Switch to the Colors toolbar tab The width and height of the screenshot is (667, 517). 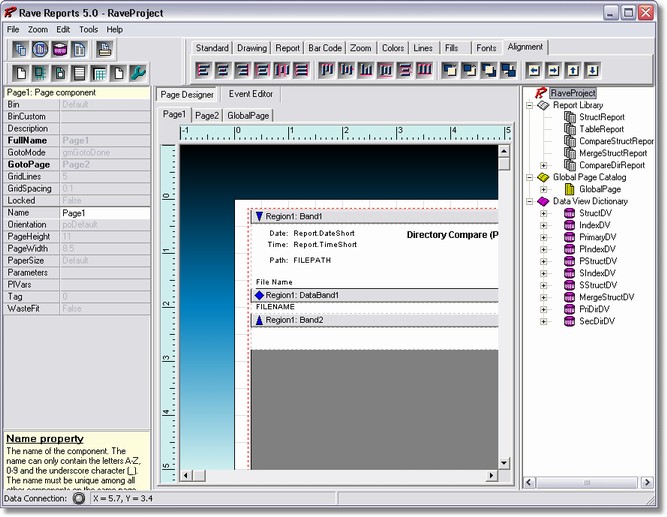coord(393,48)
